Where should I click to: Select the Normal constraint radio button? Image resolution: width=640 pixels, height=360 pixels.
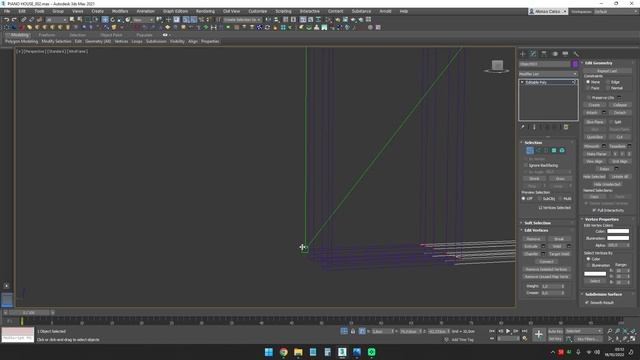[x=608, y=88]
